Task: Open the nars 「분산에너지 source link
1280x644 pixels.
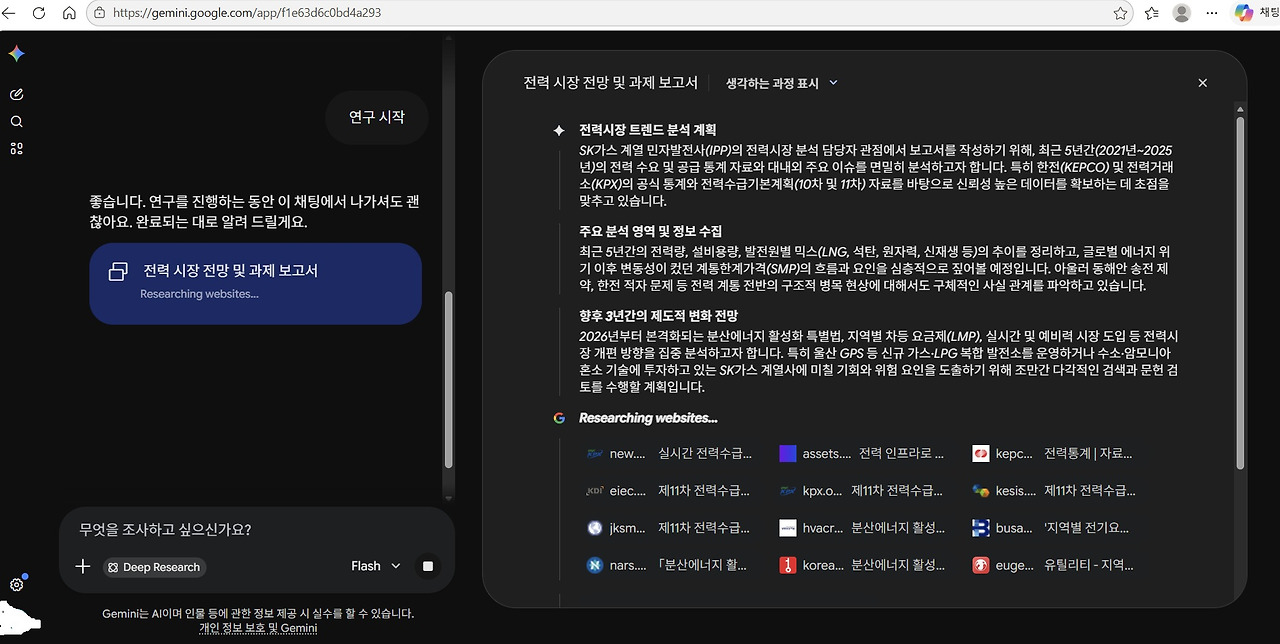Action: 667,565
